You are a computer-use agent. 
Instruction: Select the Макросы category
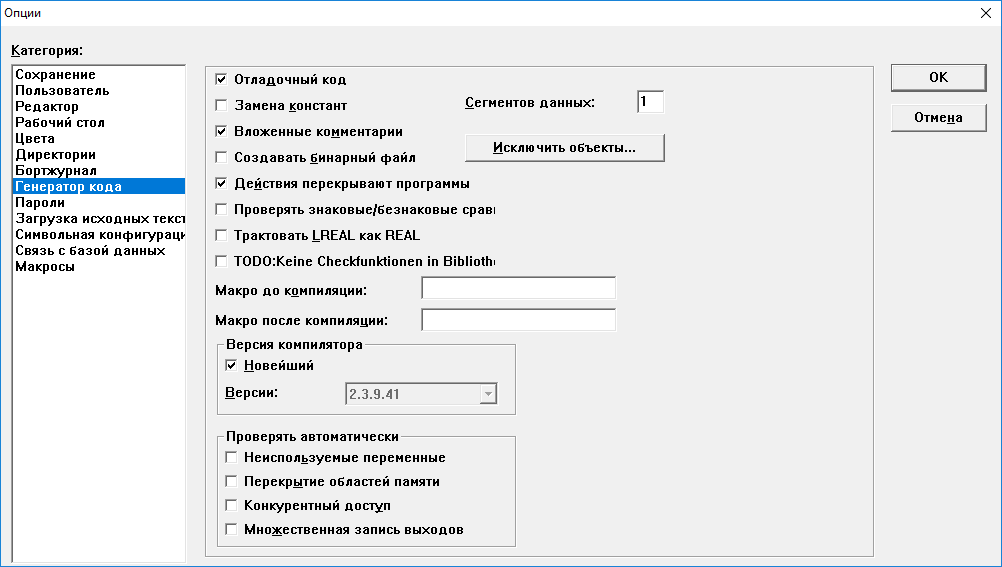[x=45, y=267]
